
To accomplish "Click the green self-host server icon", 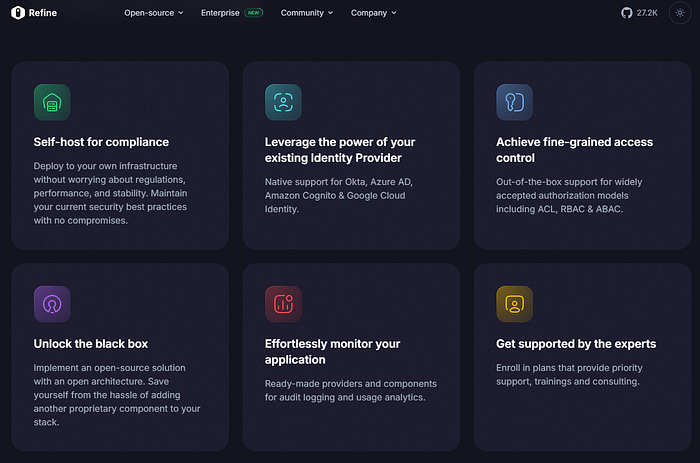I will pyautogui.click(x=52, y=102).
